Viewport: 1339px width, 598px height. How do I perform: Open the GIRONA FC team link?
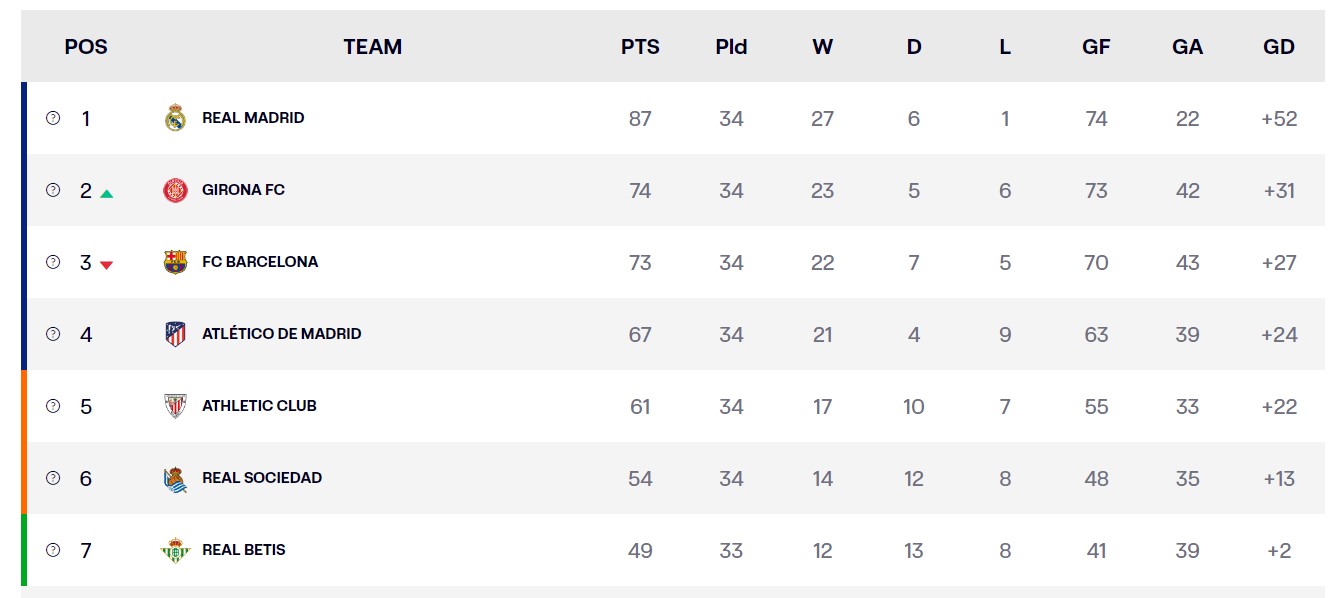(243, 190)
